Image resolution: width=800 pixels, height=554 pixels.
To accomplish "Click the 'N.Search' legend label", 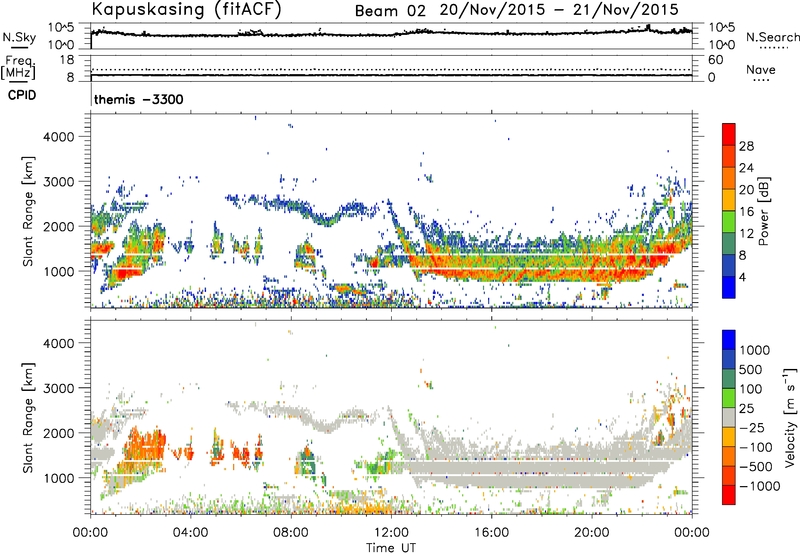I will [x=772, y=37].
